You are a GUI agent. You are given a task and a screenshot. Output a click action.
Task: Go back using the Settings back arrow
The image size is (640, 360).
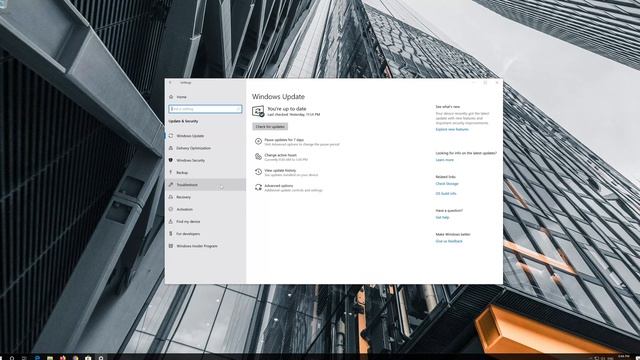click(x=171, y=82)
